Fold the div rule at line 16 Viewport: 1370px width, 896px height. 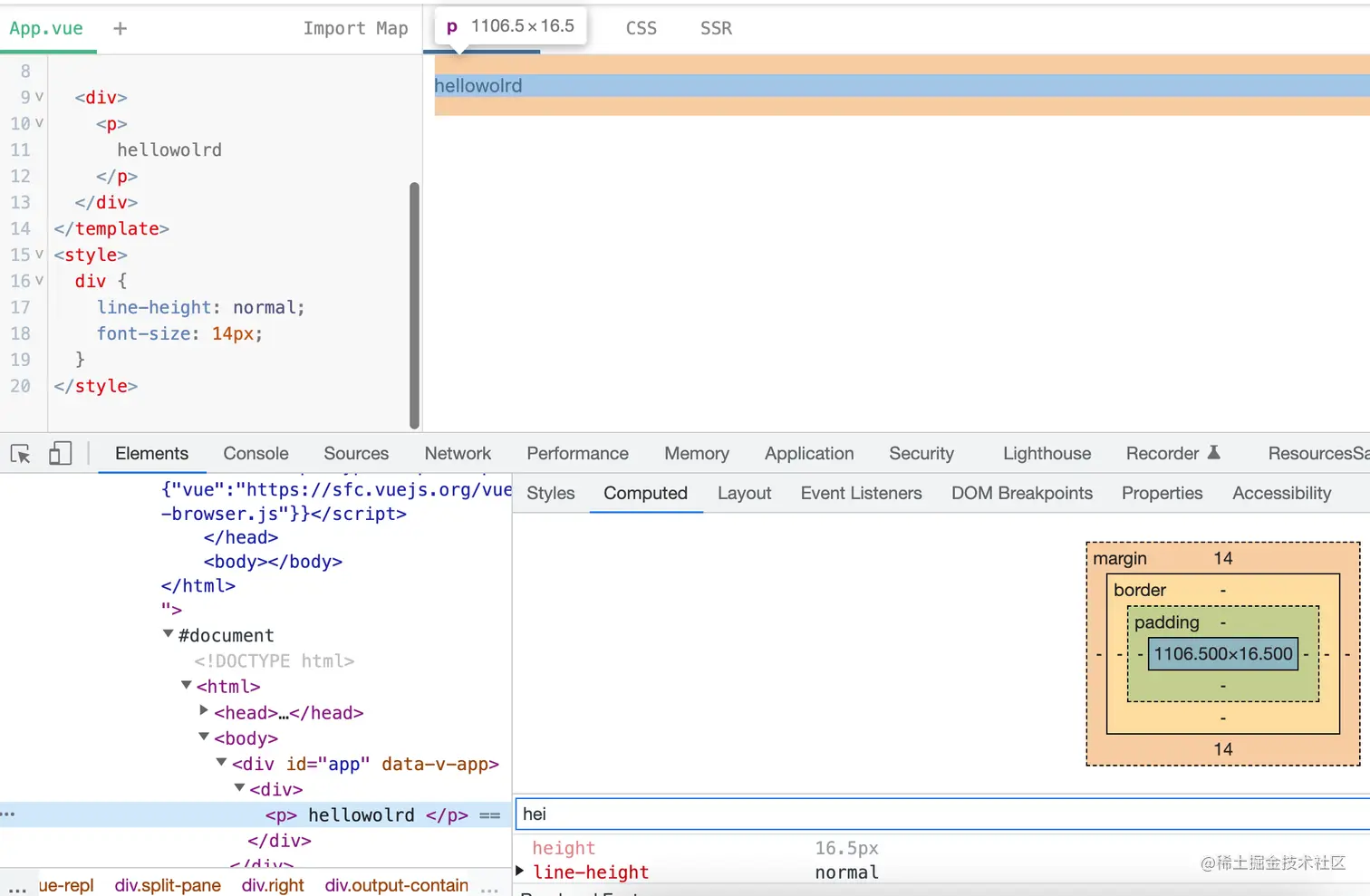pos(39,281)
